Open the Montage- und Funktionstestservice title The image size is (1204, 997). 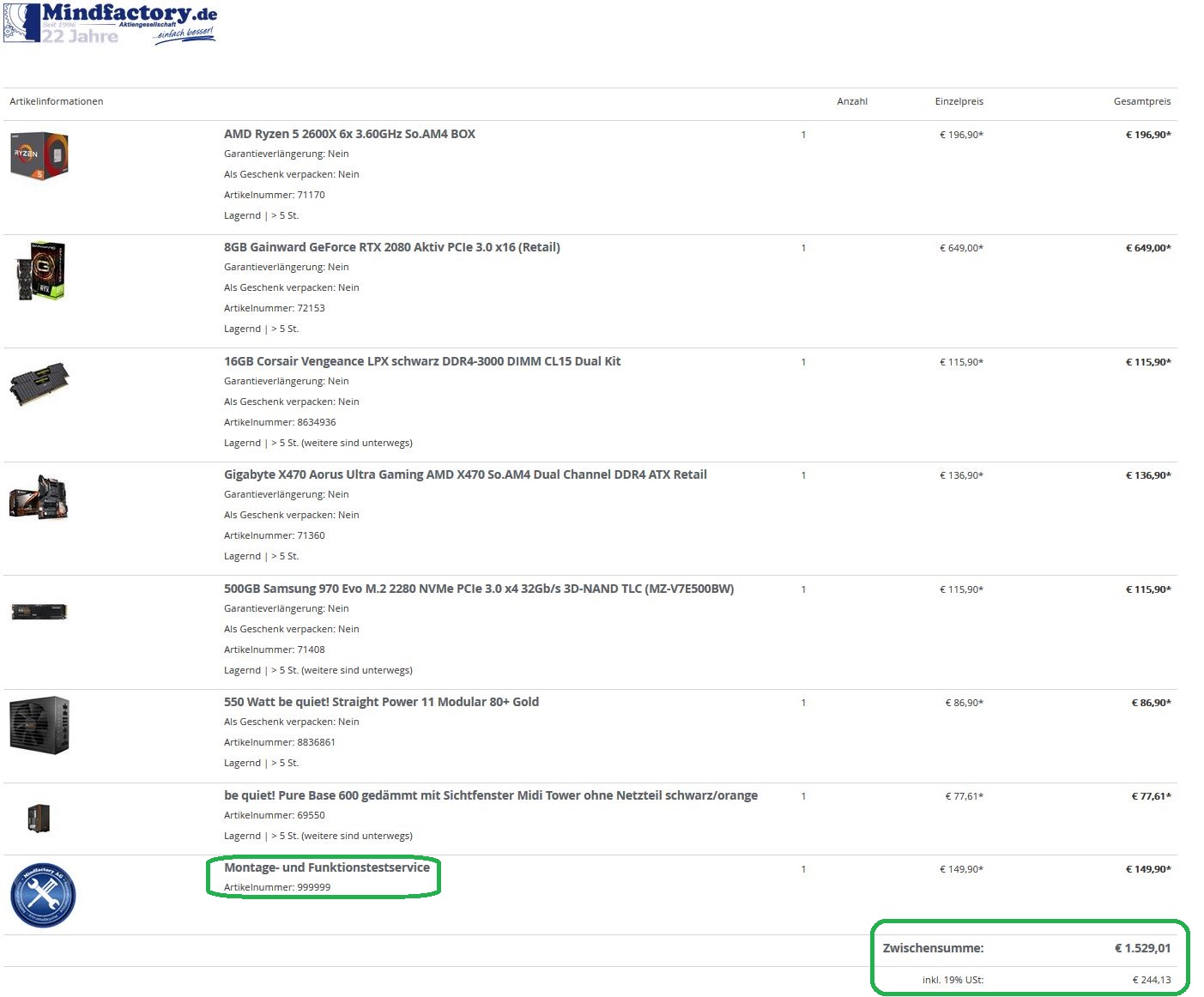[327, 867]
